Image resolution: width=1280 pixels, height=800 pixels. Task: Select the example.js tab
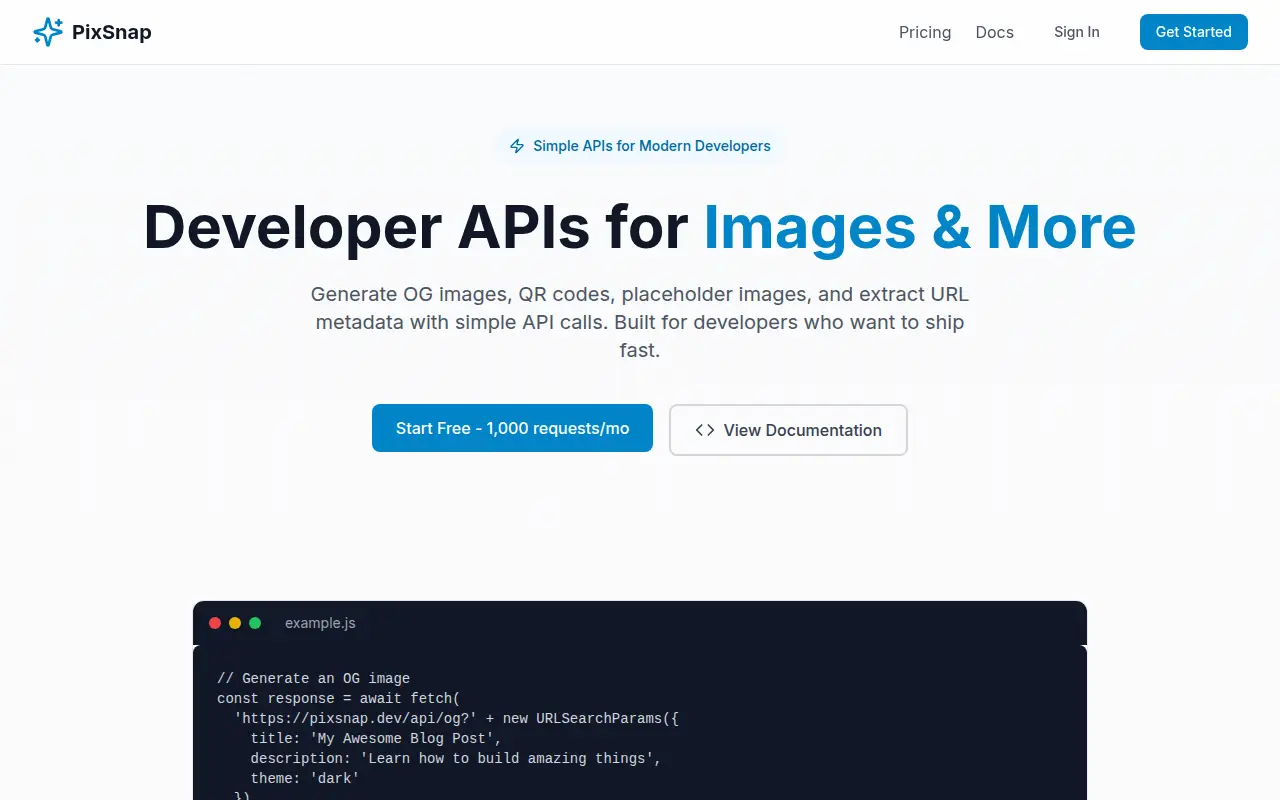320,623
